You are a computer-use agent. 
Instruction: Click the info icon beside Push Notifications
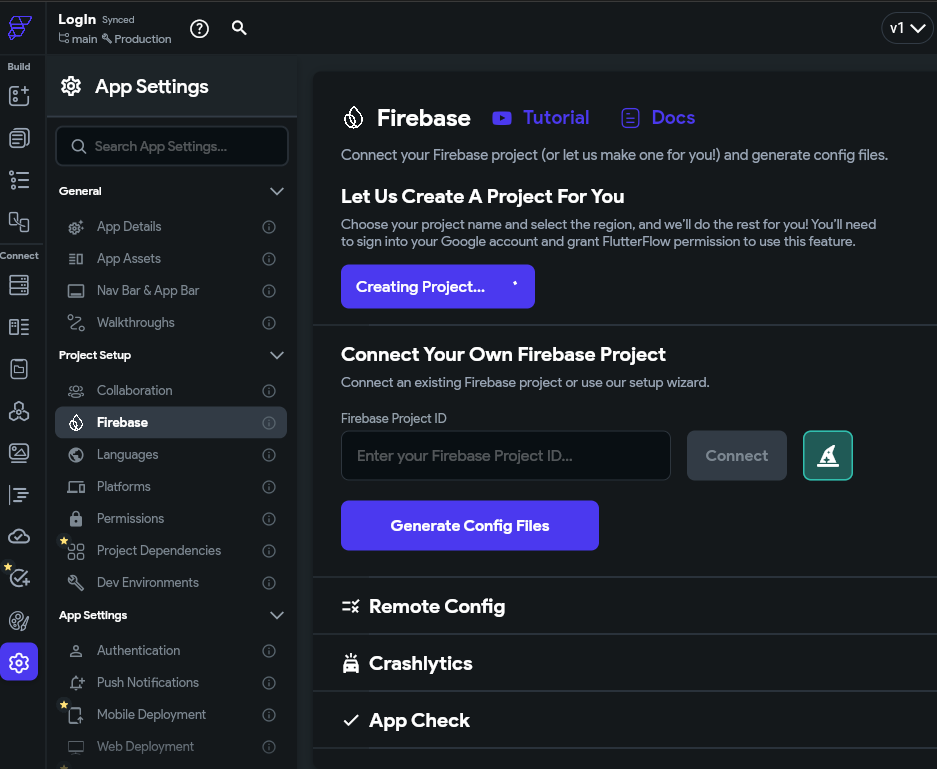click(x=269, y=683)
